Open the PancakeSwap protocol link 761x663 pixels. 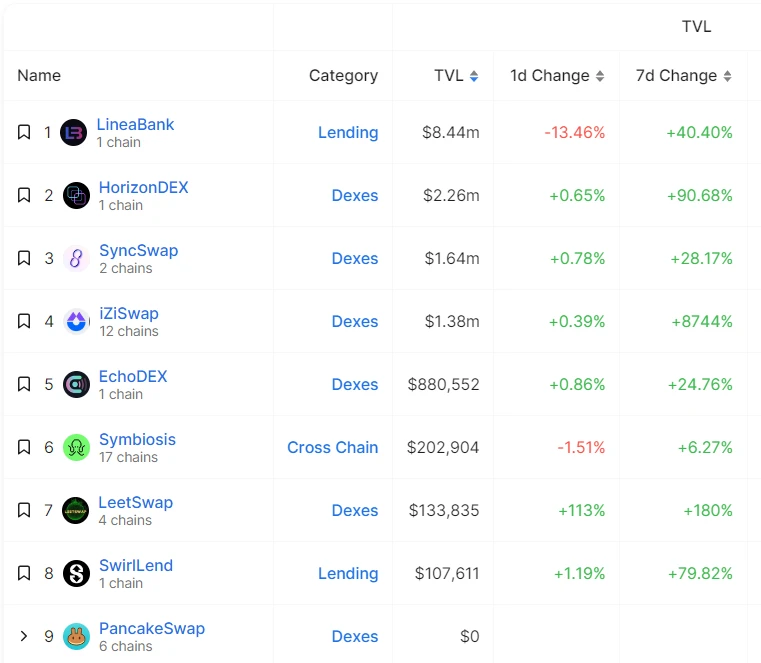152,629
